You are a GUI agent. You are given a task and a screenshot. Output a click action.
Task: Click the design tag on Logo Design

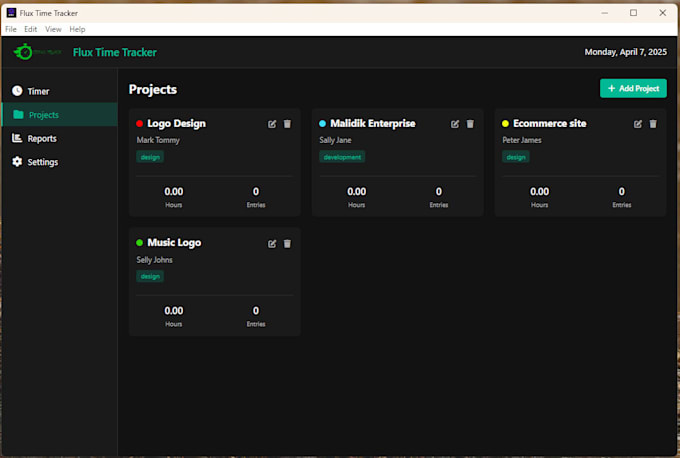point(150,157)
